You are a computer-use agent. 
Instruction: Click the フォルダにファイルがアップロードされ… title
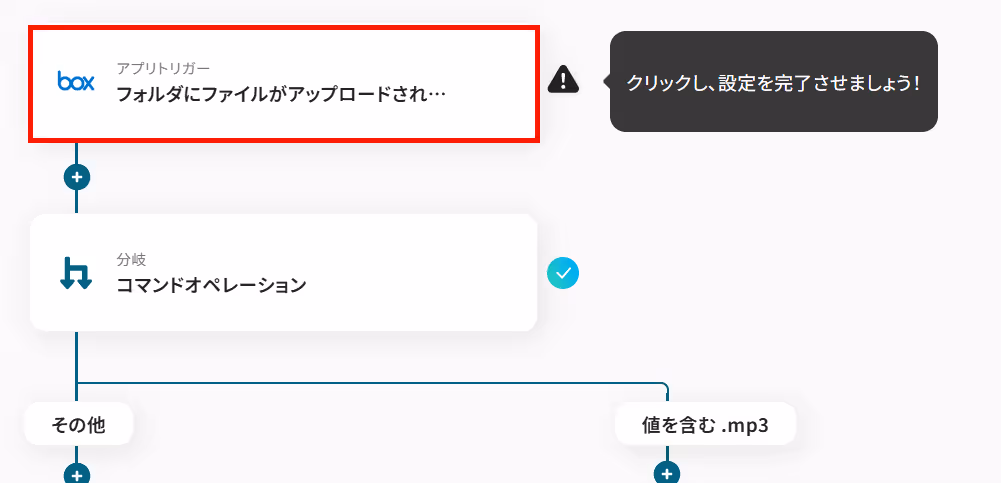point(281,94)
